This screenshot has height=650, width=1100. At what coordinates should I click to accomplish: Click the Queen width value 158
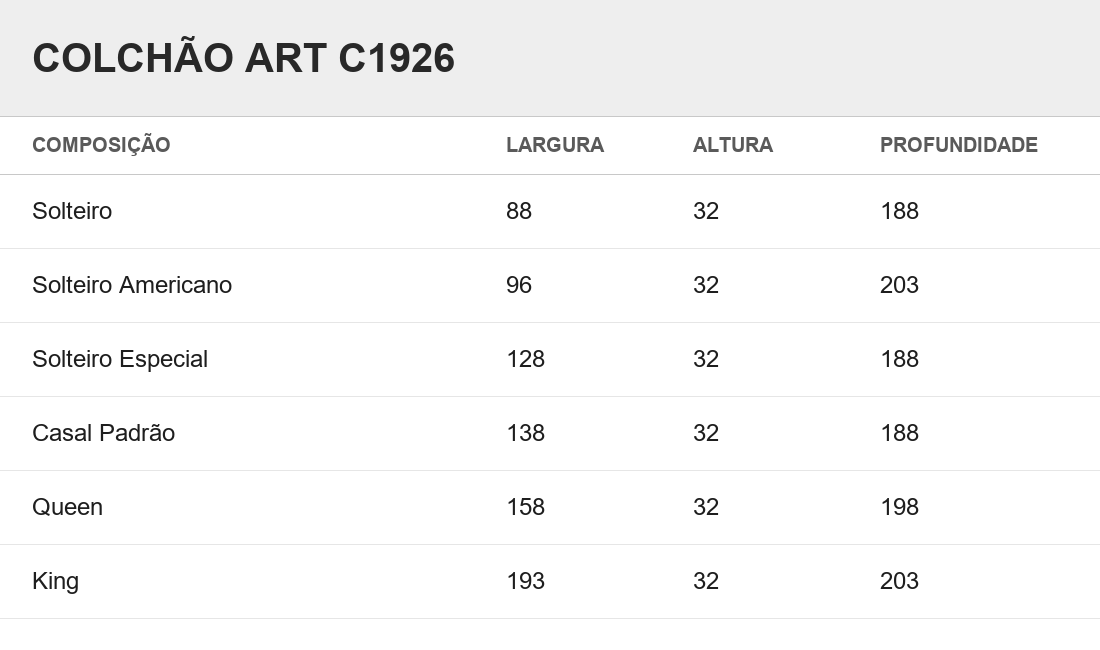[x=525, y=507]
